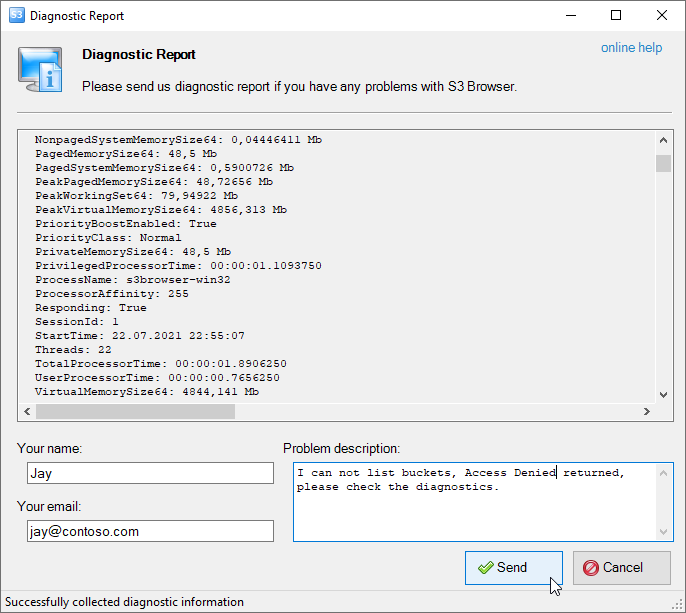This screenshot has height=613, width=686.
Task: Click the 'SessionId: 1' line
Action: pos(77,322)
